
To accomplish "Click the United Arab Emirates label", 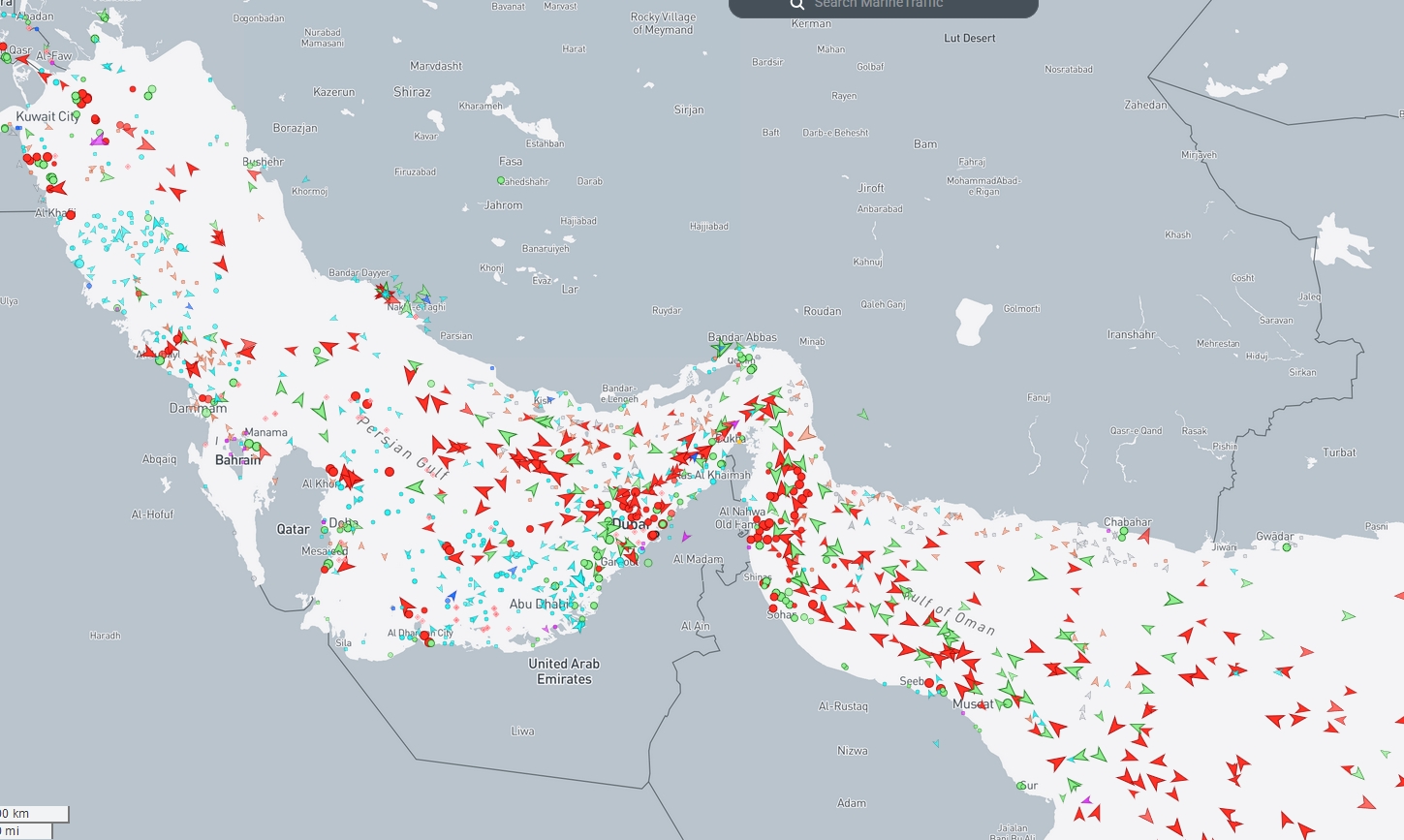I will (x=564, y=671).
